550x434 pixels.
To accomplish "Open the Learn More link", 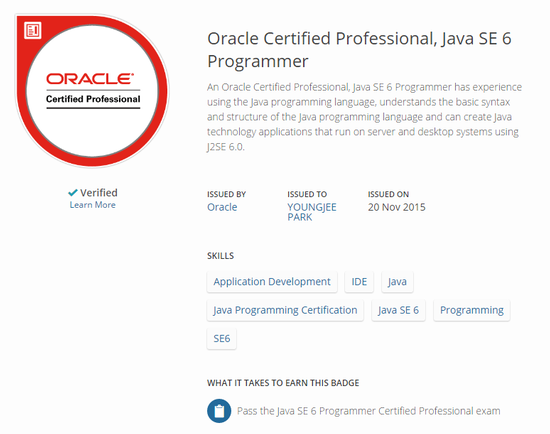I will [93, 205].
